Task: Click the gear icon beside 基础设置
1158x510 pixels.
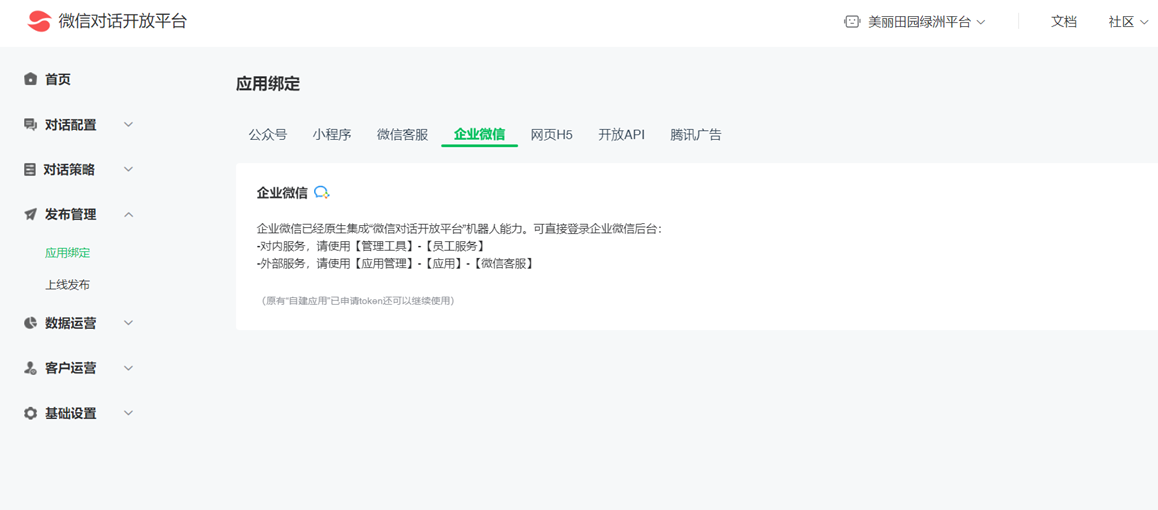Action: point(30,413)
